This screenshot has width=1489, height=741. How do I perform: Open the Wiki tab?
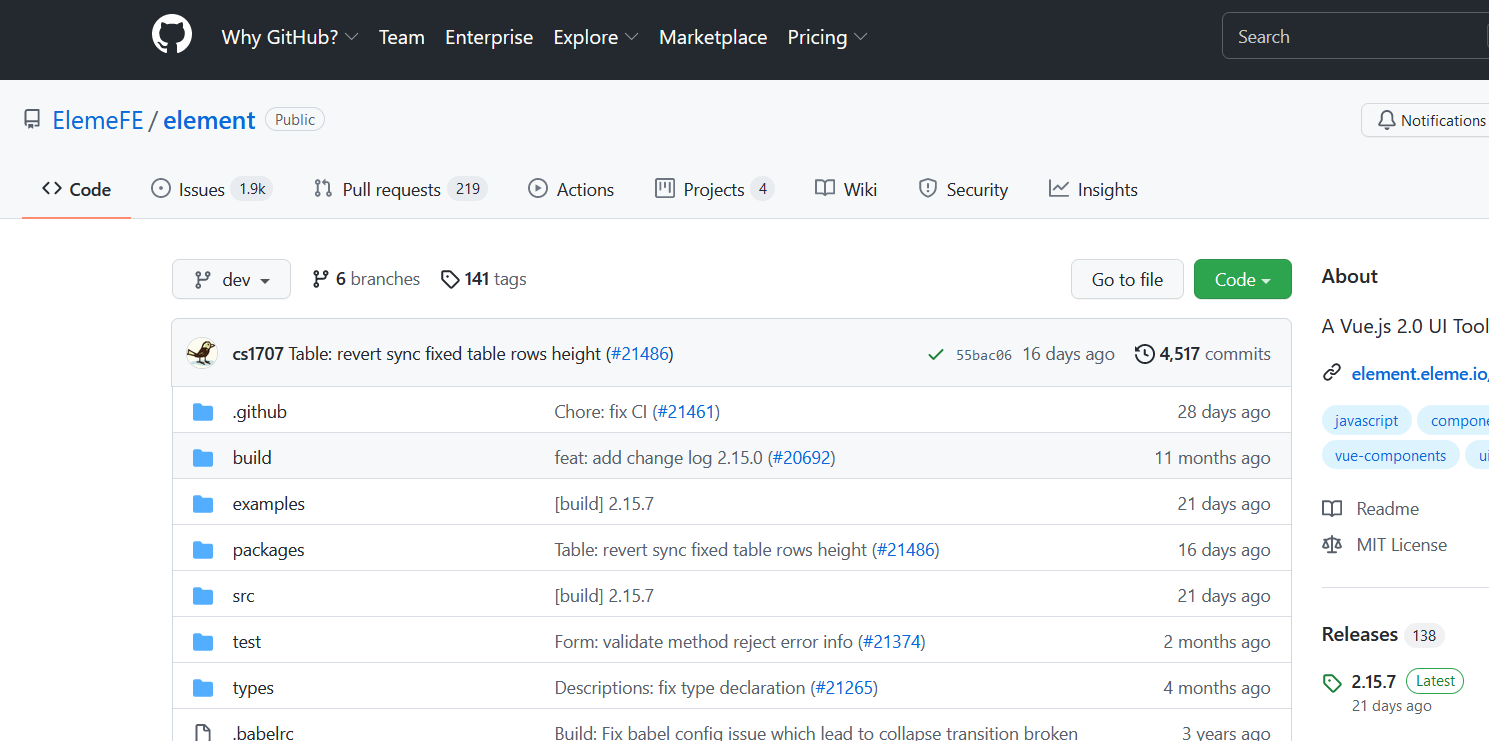click(x=846, y=189)
